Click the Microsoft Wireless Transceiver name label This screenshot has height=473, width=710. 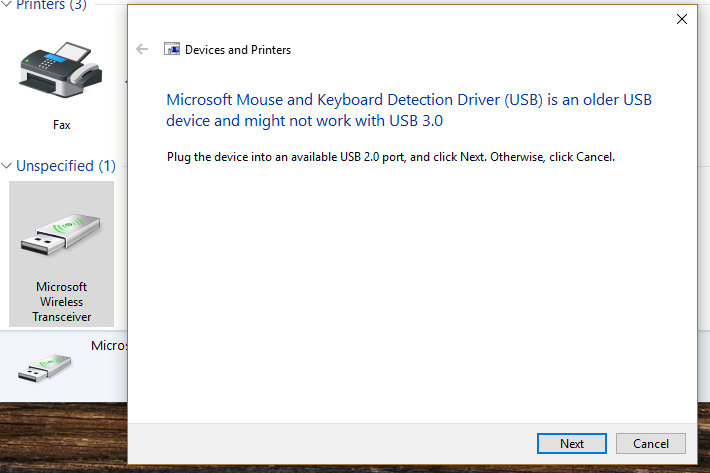click(x=62, y=302)
